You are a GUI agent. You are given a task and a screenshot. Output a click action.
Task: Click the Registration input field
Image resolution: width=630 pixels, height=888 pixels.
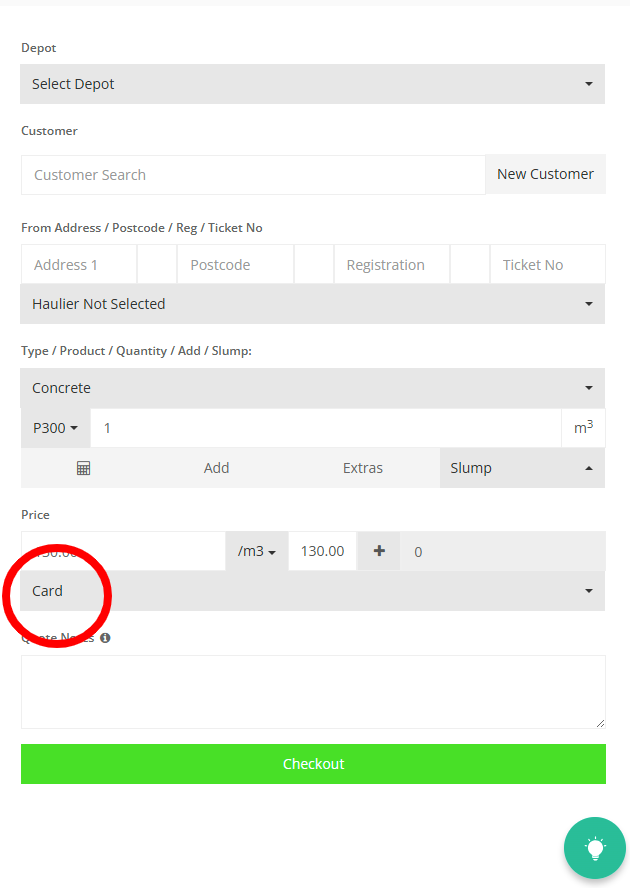pos(392,265)
